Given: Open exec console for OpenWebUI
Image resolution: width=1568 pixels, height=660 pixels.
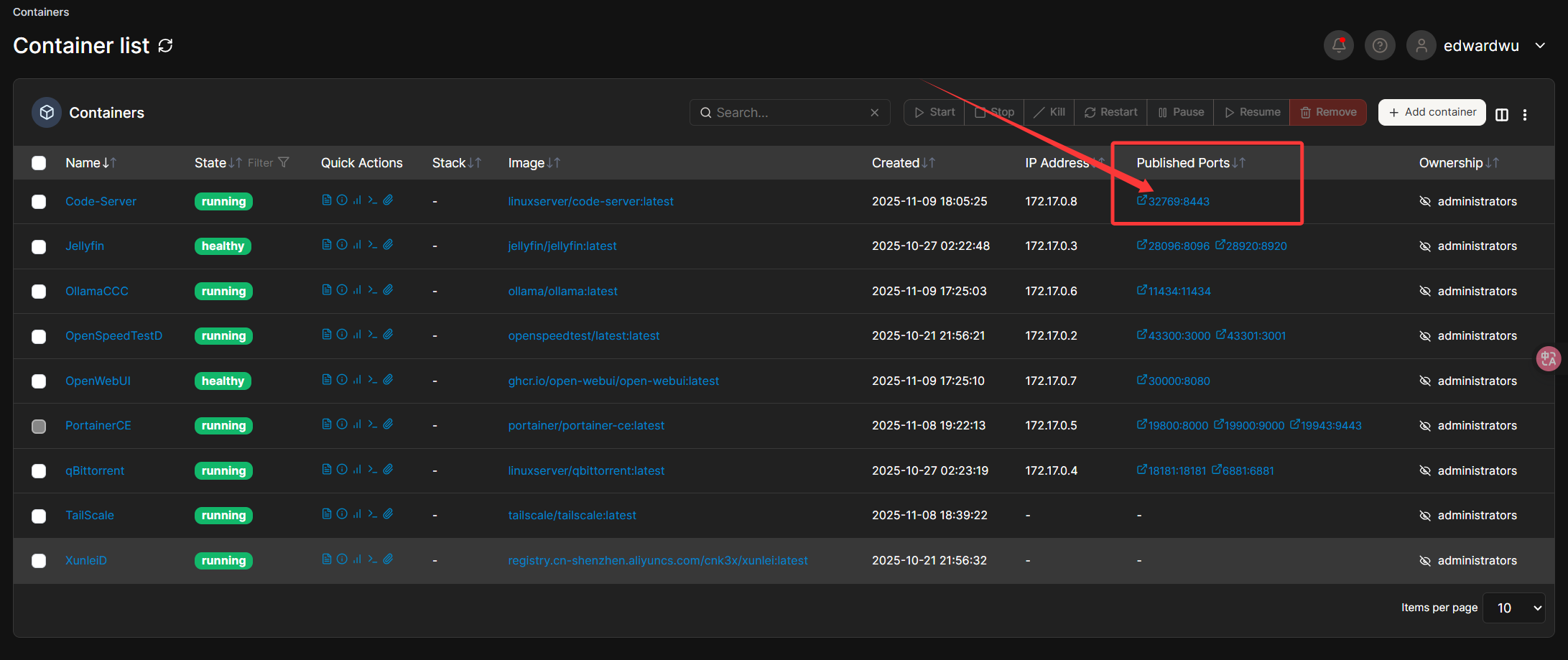Looking at the screenshot, I should click(372, 380).
